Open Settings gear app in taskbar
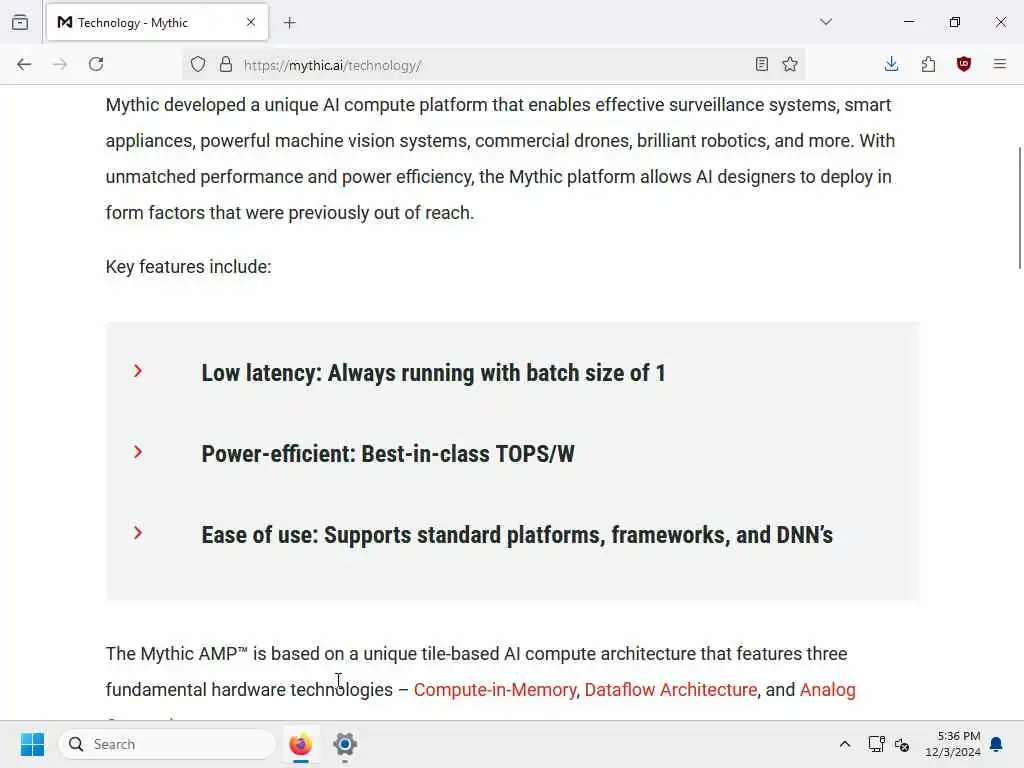The height and width of the screenshot is (768, 1024). 345,744
